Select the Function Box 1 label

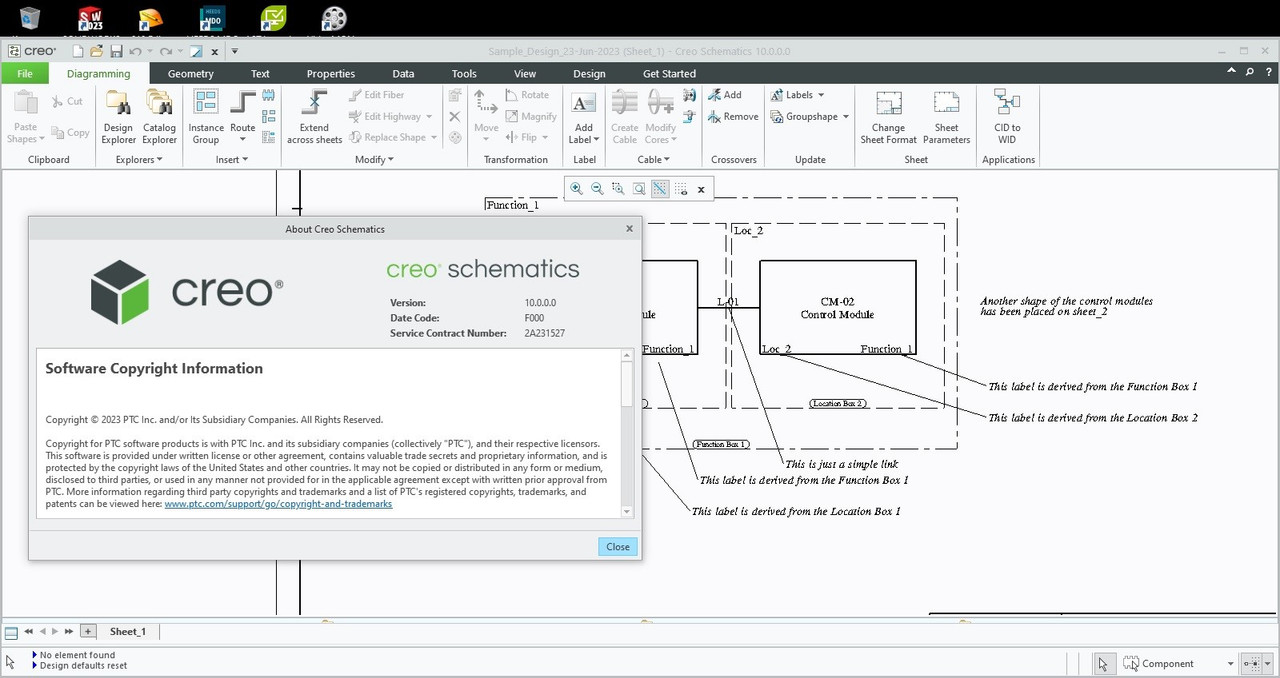[721, 444]
